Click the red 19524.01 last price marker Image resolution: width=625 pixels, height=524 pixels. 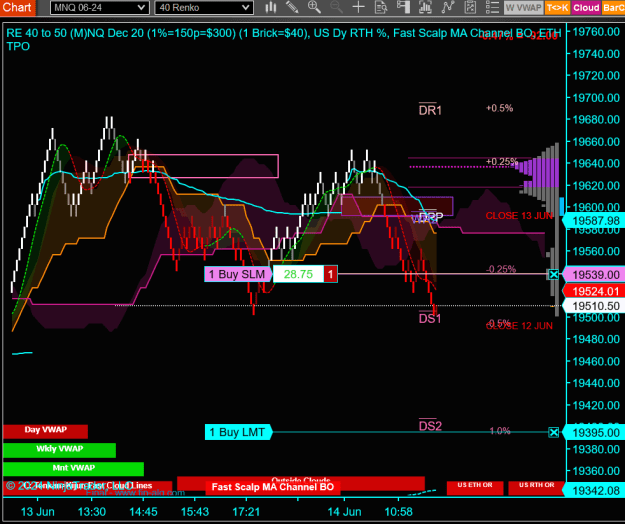coord(596,291)
